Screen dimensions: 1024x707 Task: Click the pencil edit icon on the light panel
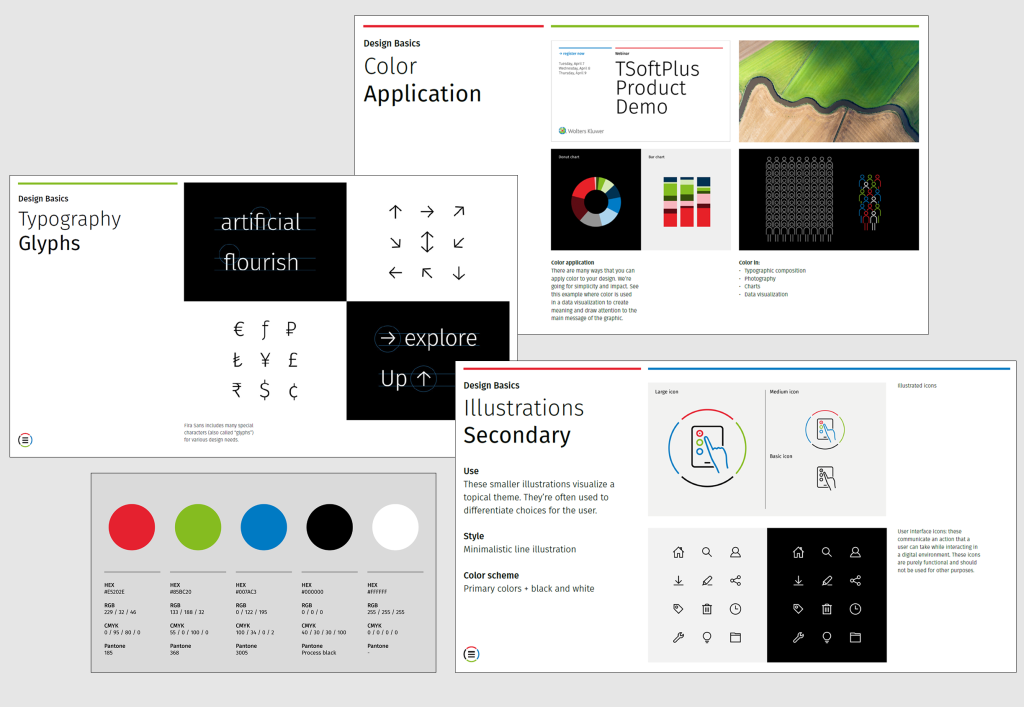[707, 581]
